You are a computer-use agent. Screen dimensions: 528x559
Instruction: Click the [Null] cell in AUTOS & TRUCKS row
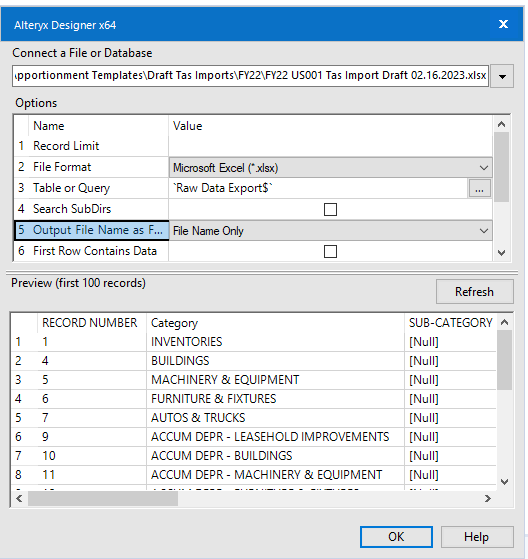pos(451,417)
